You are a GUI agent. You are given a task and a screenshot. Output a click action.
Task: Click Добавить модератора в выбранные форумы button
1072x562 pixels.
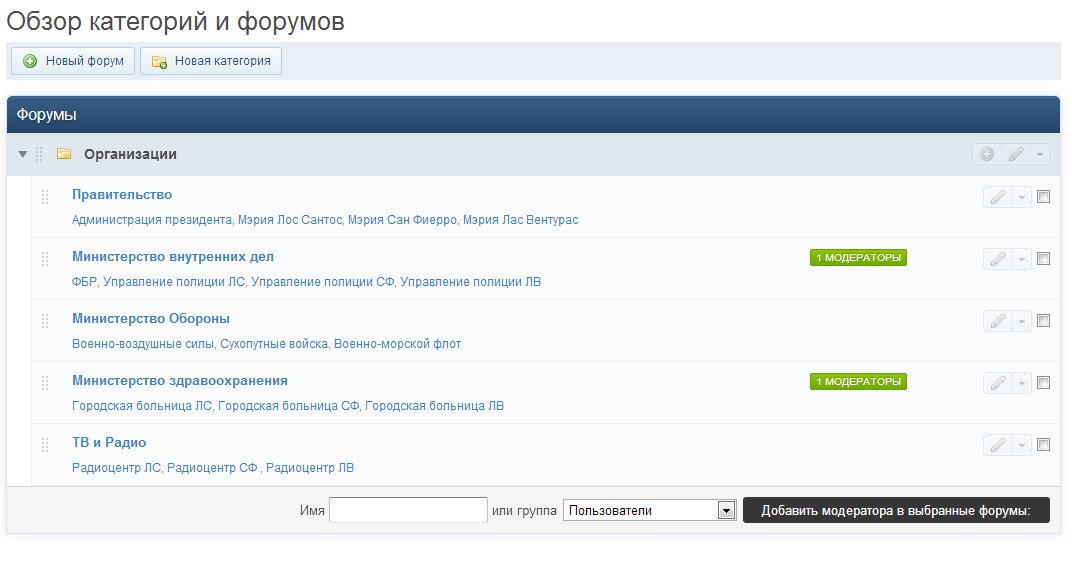(896, 511)
